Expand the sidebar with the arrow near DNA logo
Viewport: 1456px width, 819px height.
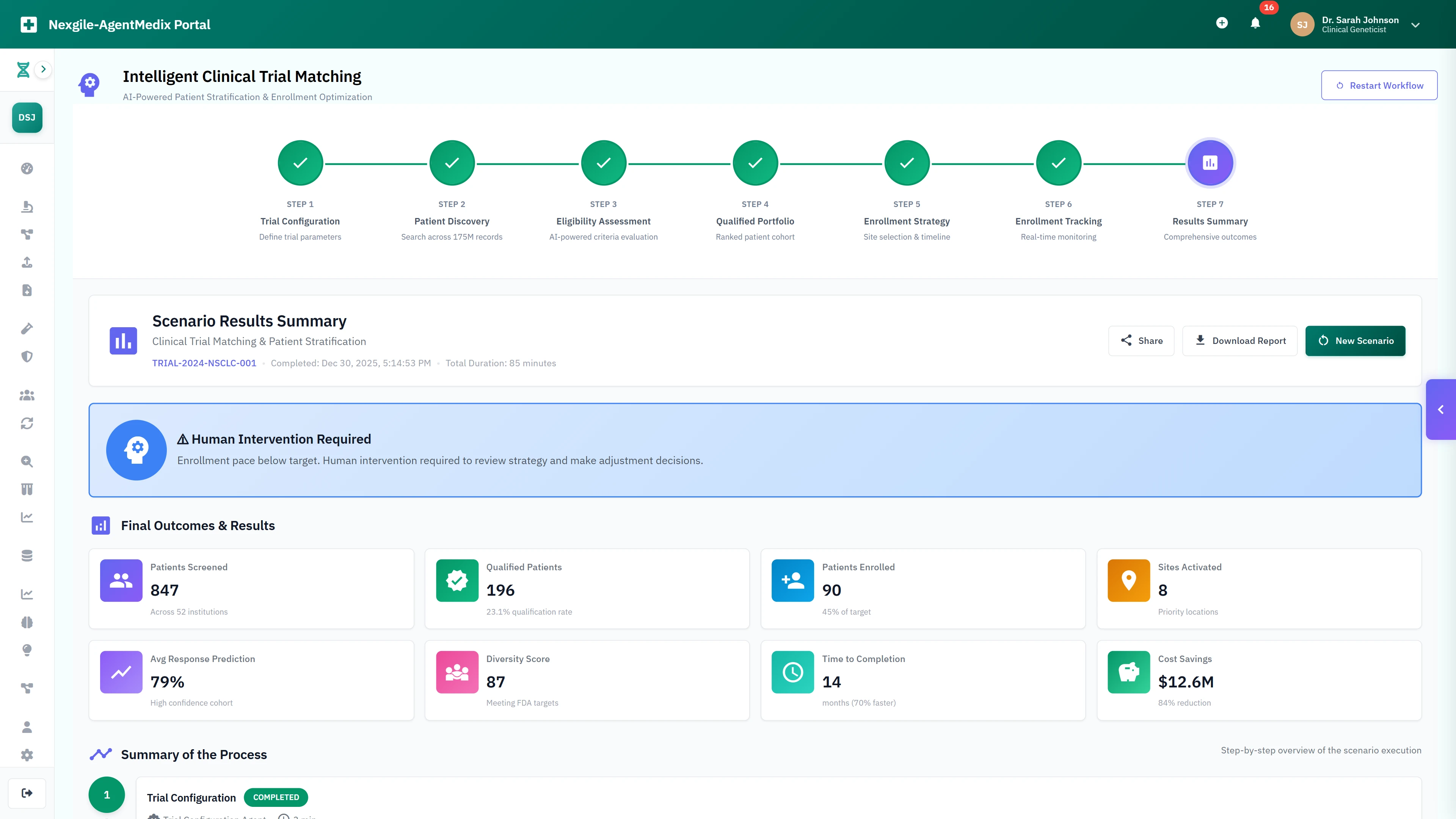(x=44, y=68)
